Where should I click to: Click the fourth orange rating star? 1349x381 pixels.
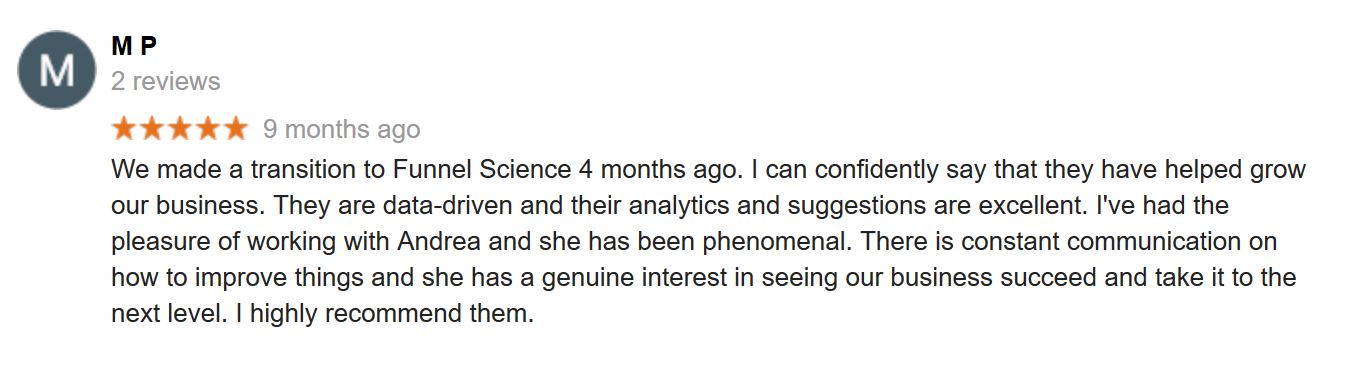(x=207, y=129)
